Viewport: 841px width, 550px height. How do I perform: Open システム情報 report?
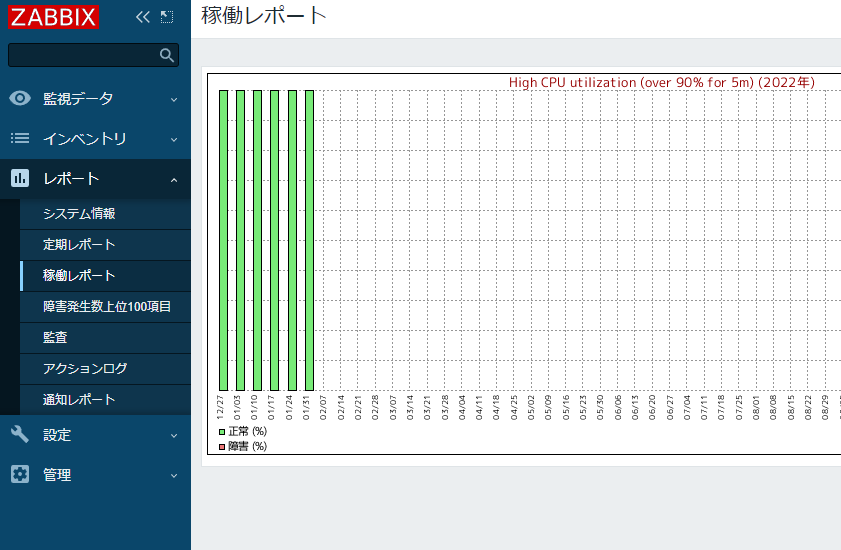79,214
